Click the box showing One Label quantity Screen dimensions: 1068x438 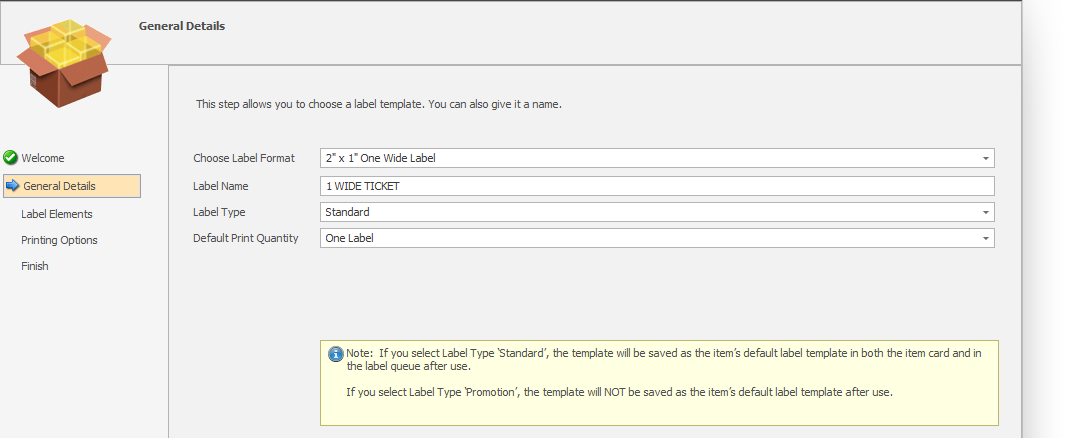[x=657, y=238]
